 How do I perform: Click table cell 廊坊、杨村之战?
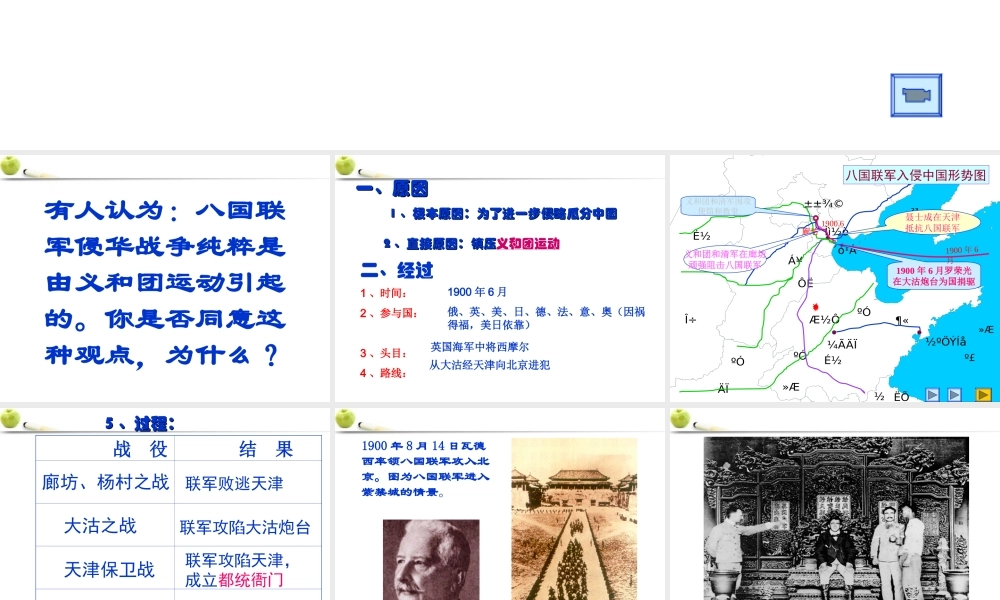point(105,482)
